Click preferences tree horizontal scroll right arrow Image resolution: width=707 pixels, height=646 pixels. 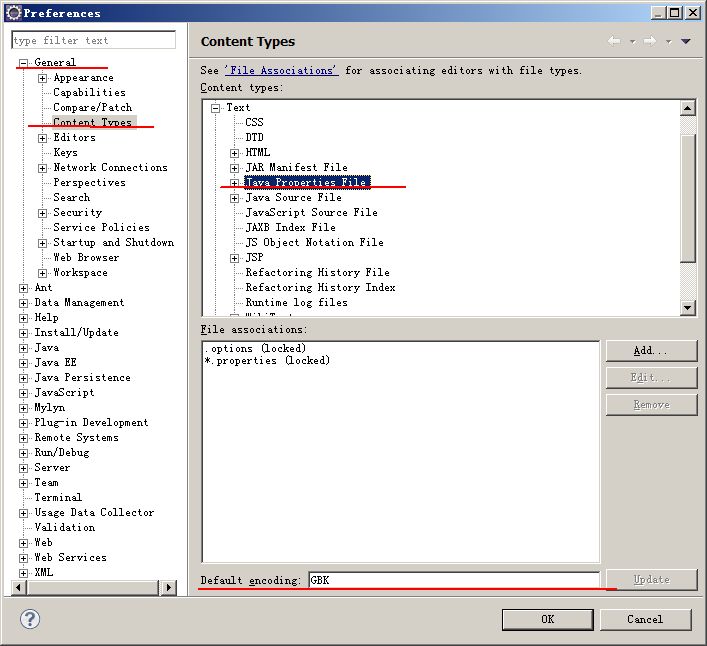(168, 587)
